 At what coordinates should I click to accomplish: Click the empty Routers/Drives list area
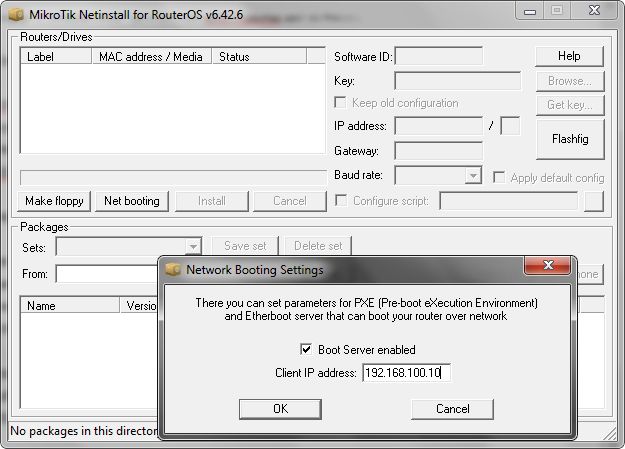(173, 108)
